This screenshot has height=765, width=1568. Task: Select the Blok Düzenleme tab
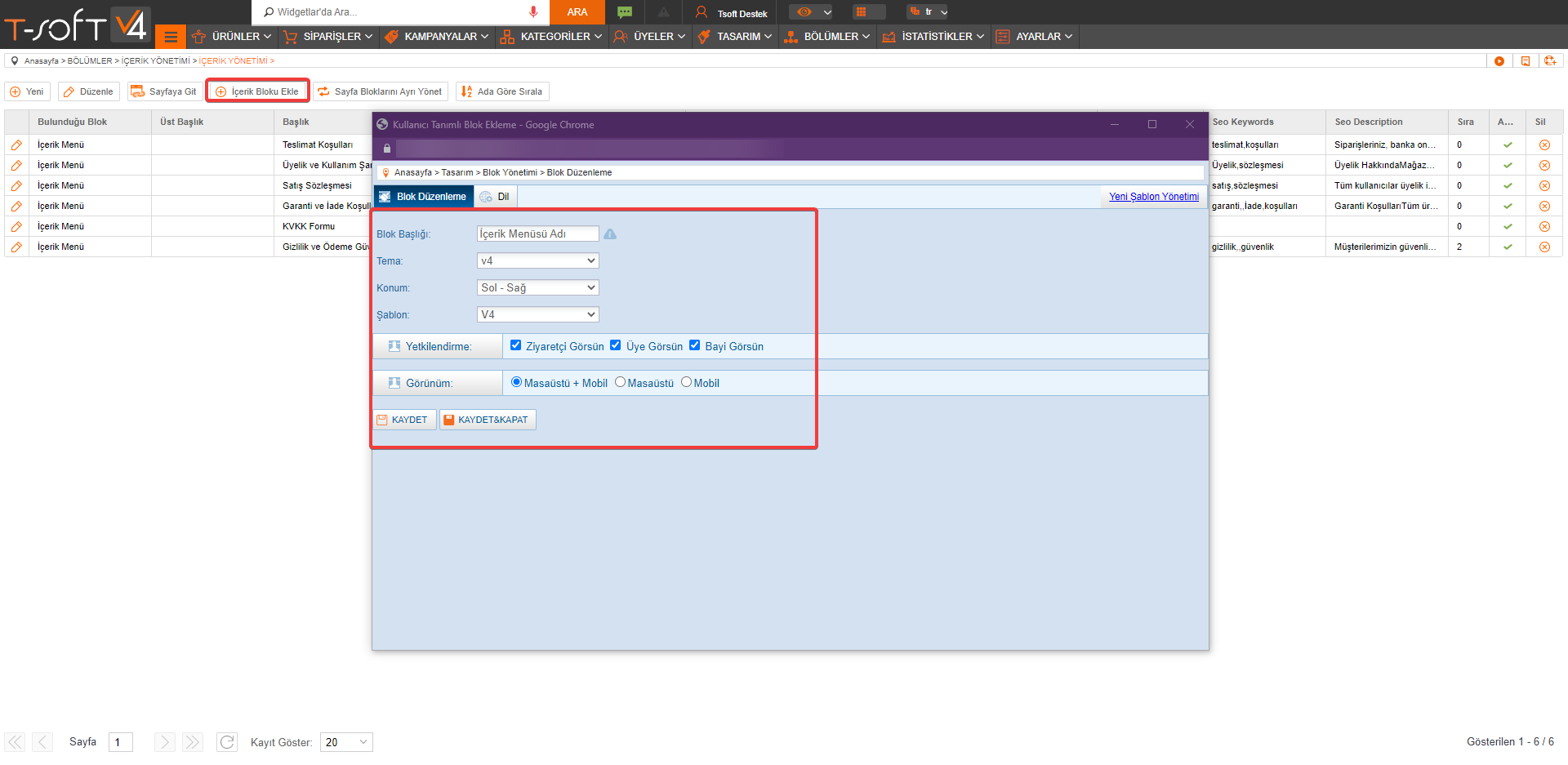pos(423,197)
